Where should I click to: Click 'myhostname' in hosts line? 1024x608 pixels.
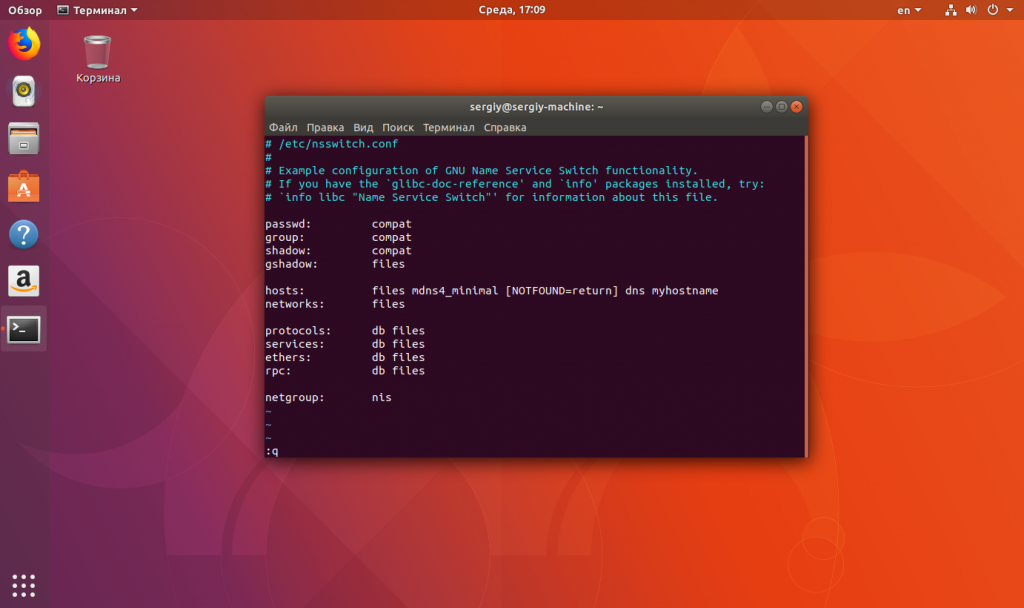pos(685,291)
